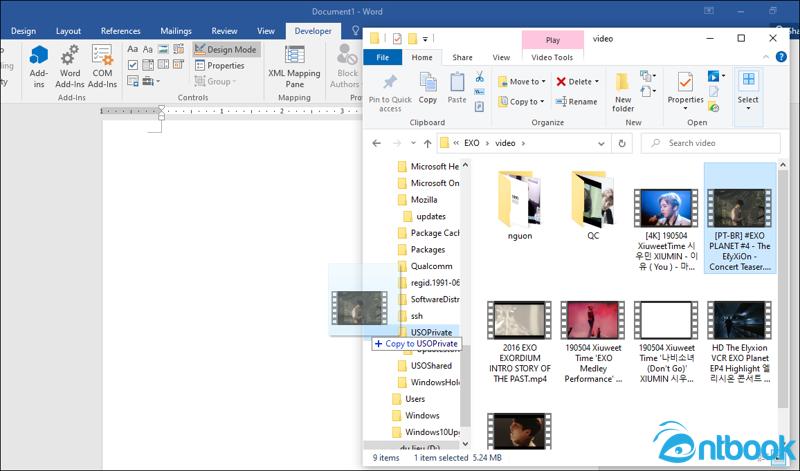This screenshot has height=471, width=800.
Task: Click Pin to Quick access in Explorer
Action: (x=390, y=93)
